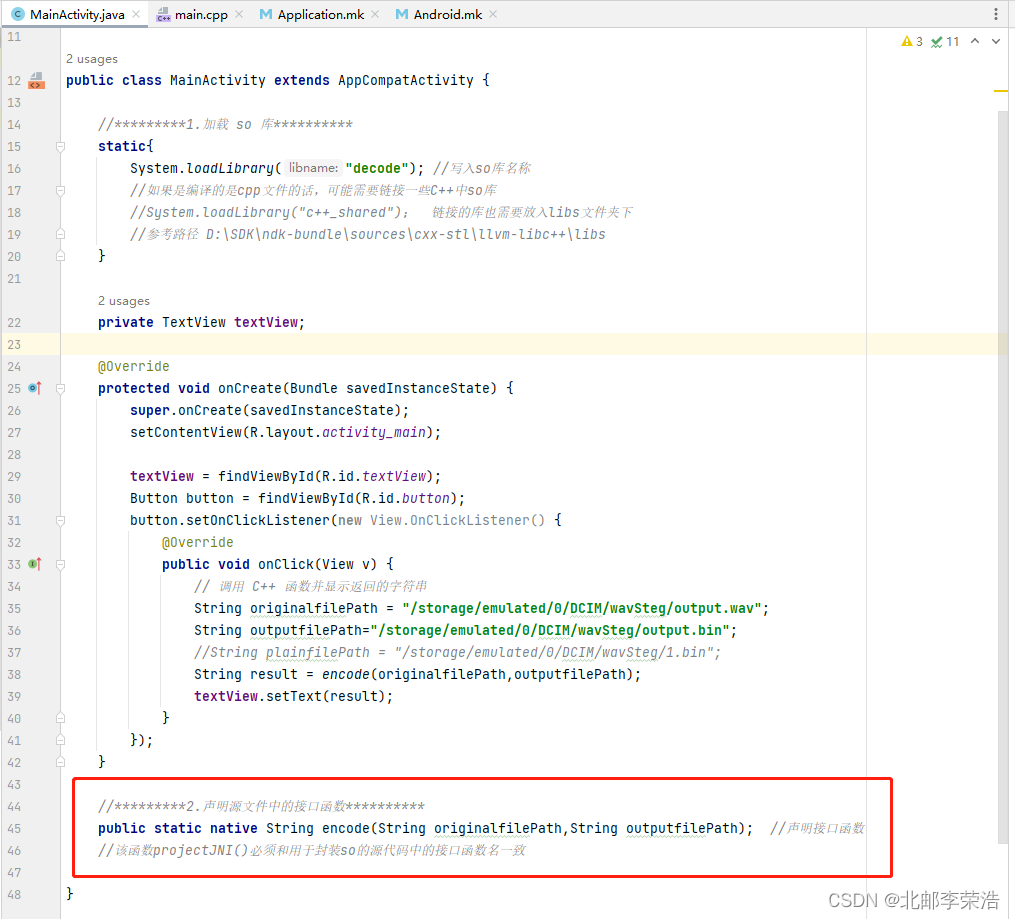The height and width of the screenshot is (919, 1015).
Task: Collapse the onClickListener block on line 31
Action: click(60, 519)
